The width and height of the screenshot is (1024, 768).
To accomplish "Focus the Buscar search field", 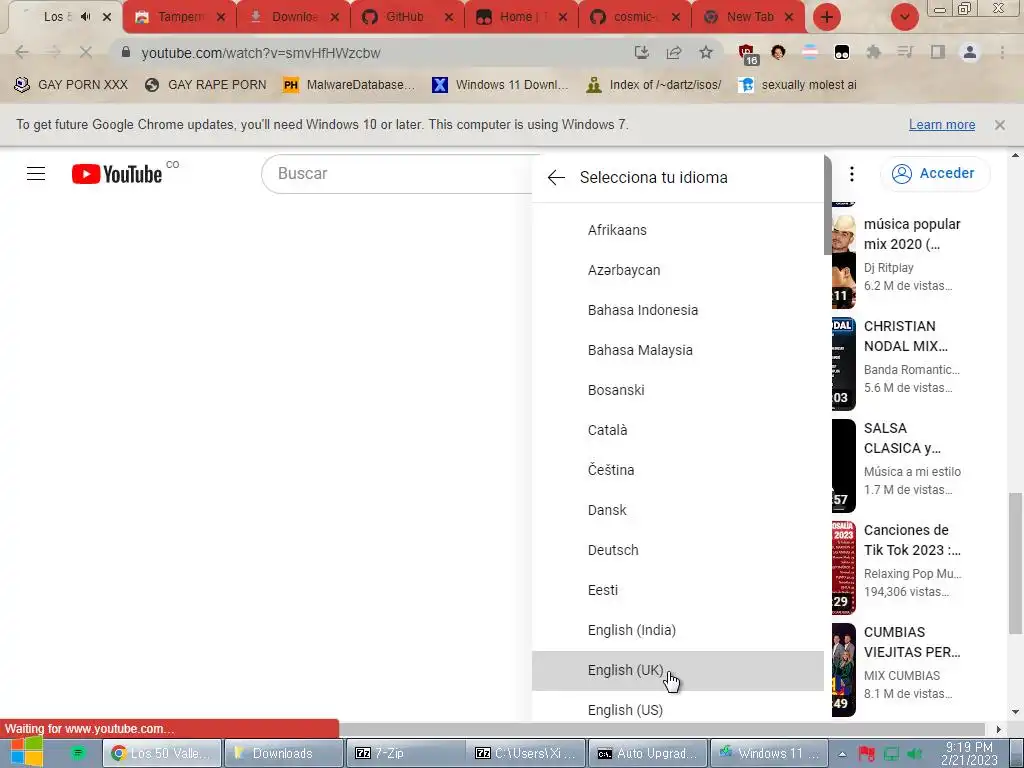I will click(397, 174).
